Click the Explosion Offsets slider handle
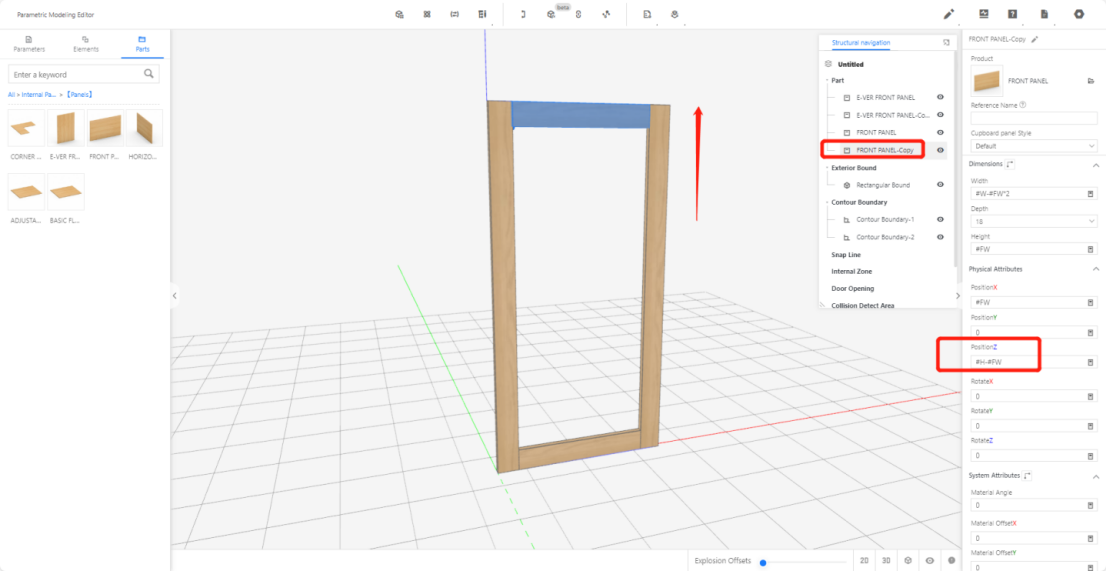Viewport: 1107px width, 571px height. tap(763, 562)
